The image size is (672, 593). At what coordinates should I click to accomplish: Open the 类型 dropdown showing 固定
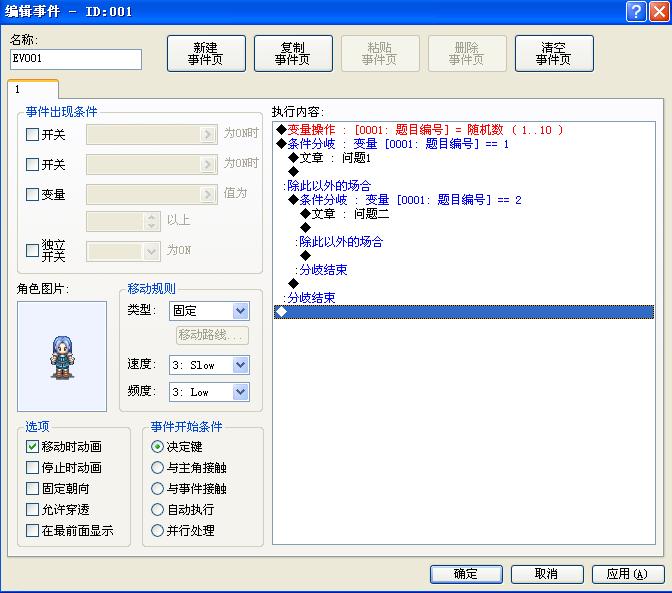point(209,311)
